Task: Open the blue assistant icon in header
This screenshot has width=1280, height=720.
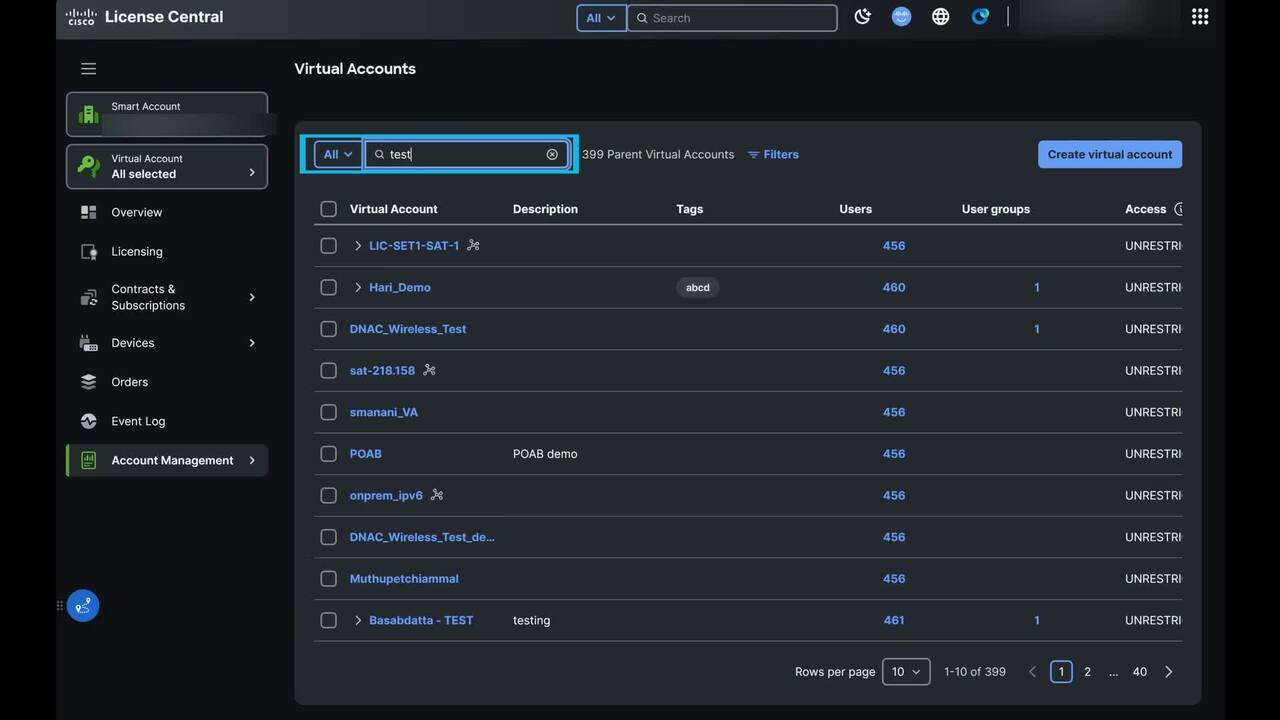Action: (980, 17)
